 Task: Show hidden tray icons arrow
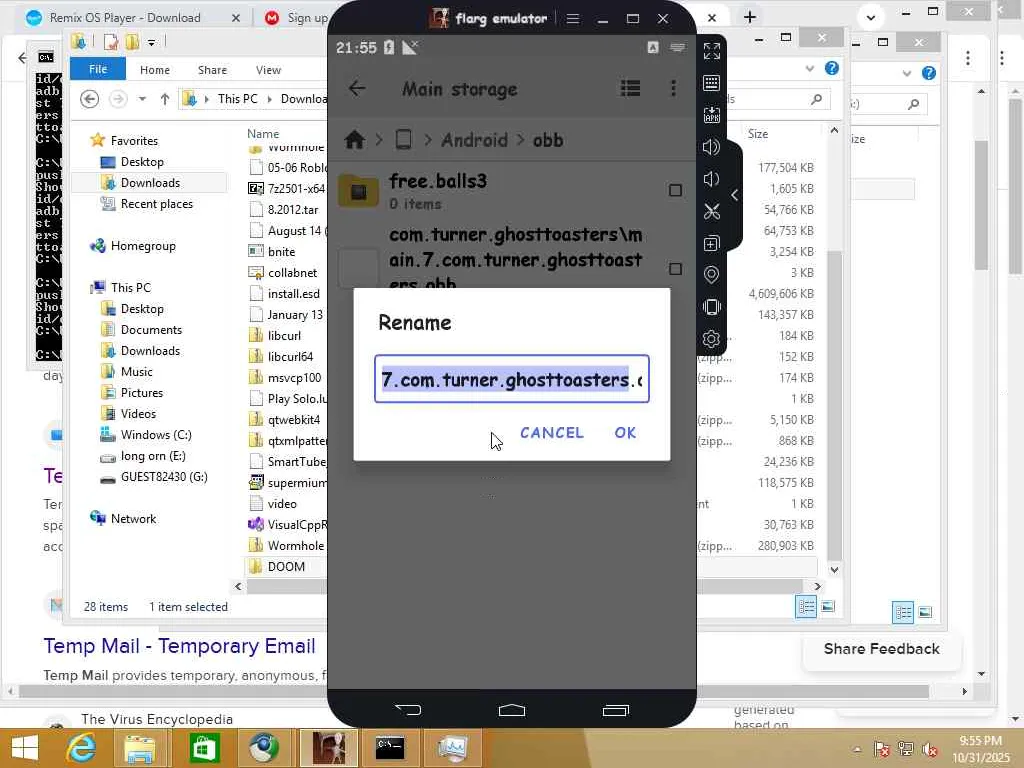point(857,749)
